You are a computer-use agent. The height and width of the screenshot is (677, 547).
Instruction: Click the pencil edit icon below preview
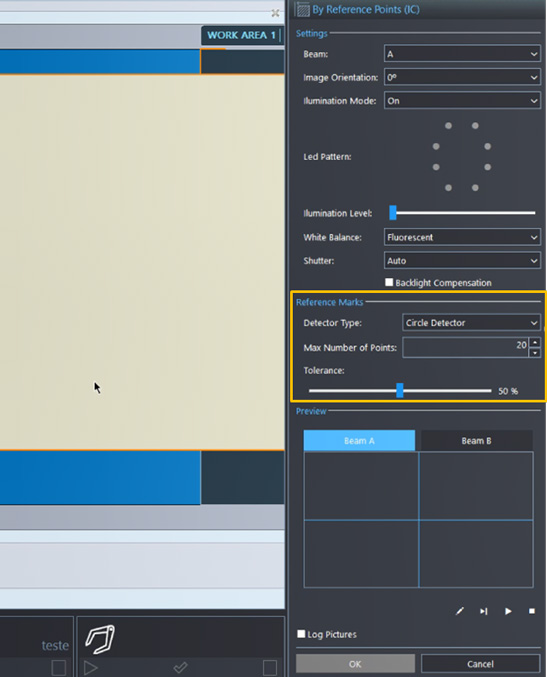460,611
